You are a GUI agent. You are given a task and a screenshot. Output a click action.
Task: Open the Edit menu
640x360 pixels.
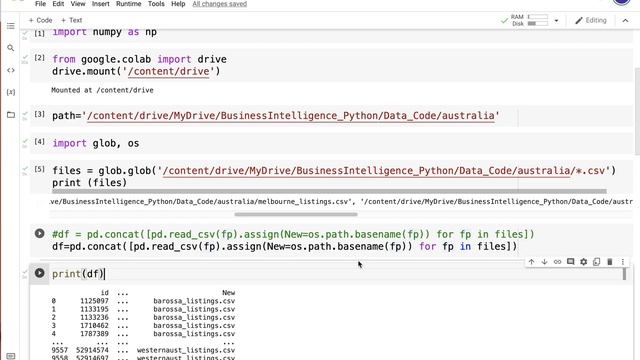(58, 4)
